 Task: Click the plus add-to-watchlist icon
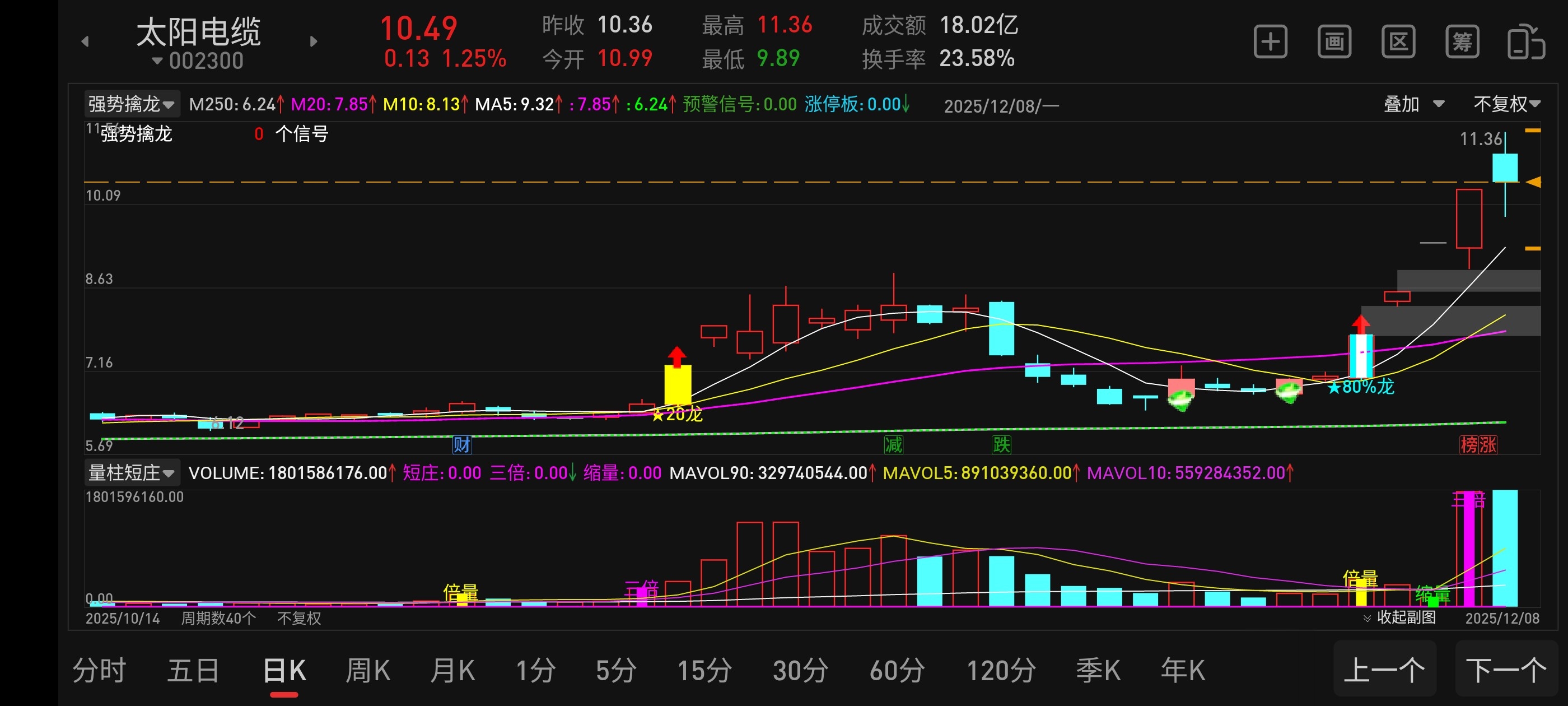point(1270,42)
